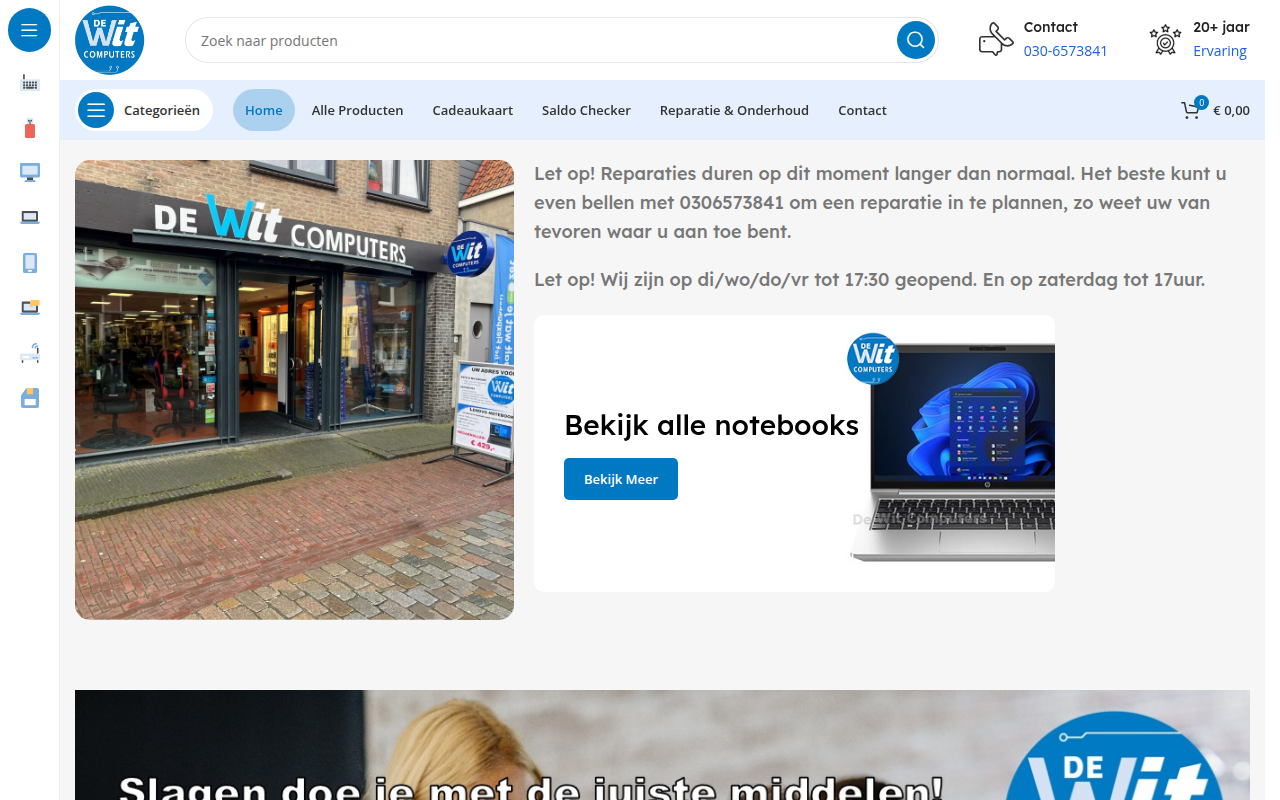
Task: Select the wireless router category icon
Action: [x=30, y=352]
